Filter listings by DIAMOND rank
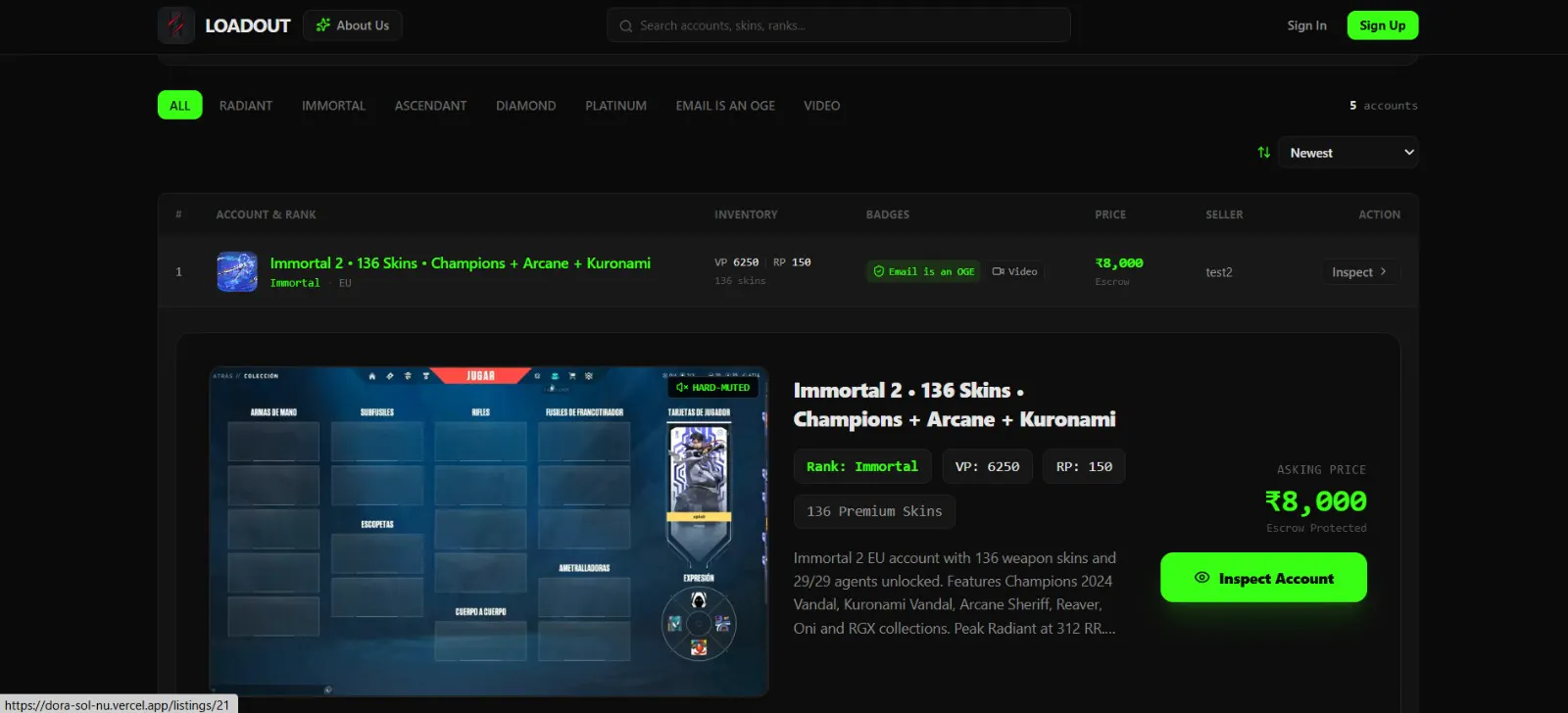1568x713 pixels. tap(525, 106)
